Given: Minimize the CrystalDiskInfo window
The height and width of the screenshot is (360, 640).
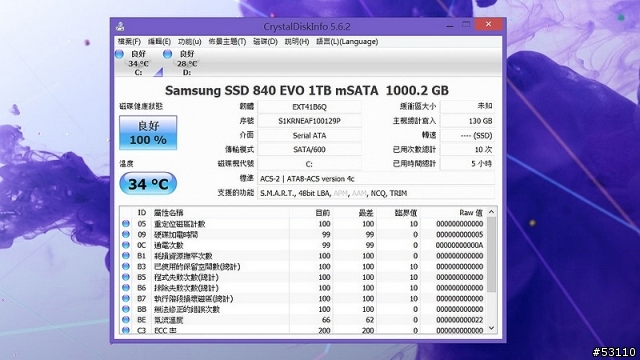Looking at the screenshot, I should point(450,25).
